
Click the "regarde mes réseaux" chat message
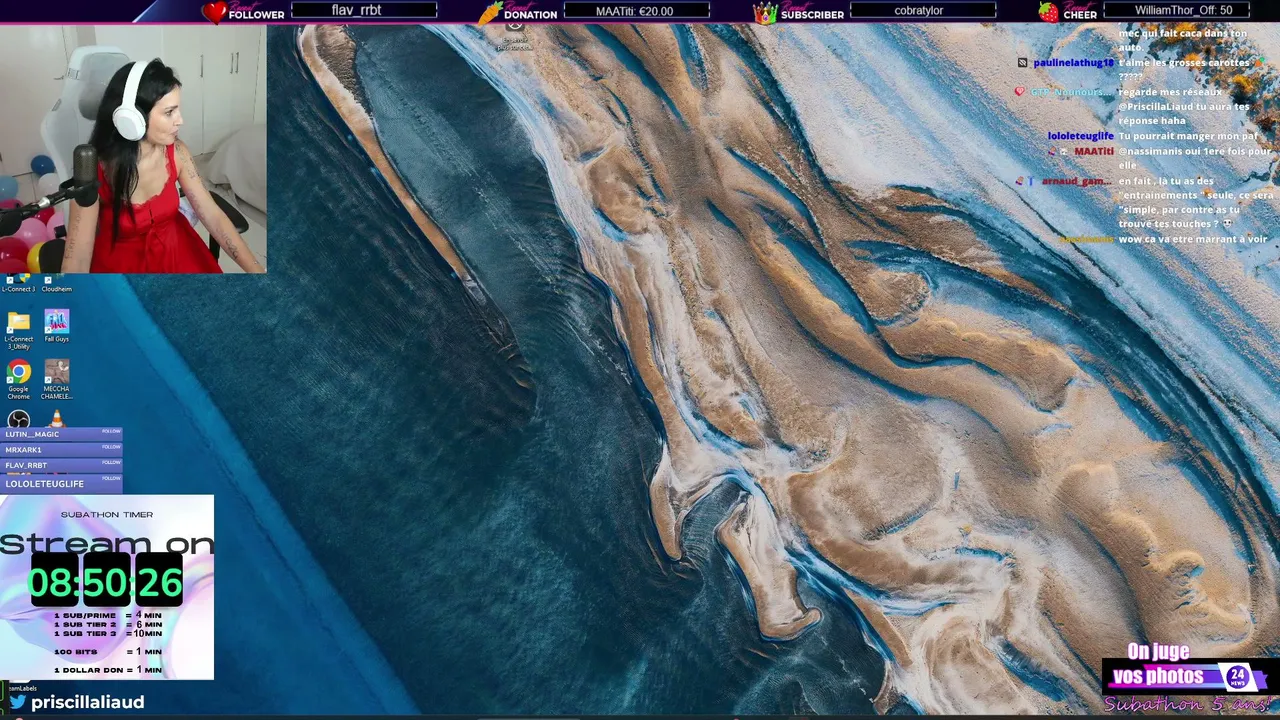pyautogui.click(x=1185, y=106)
